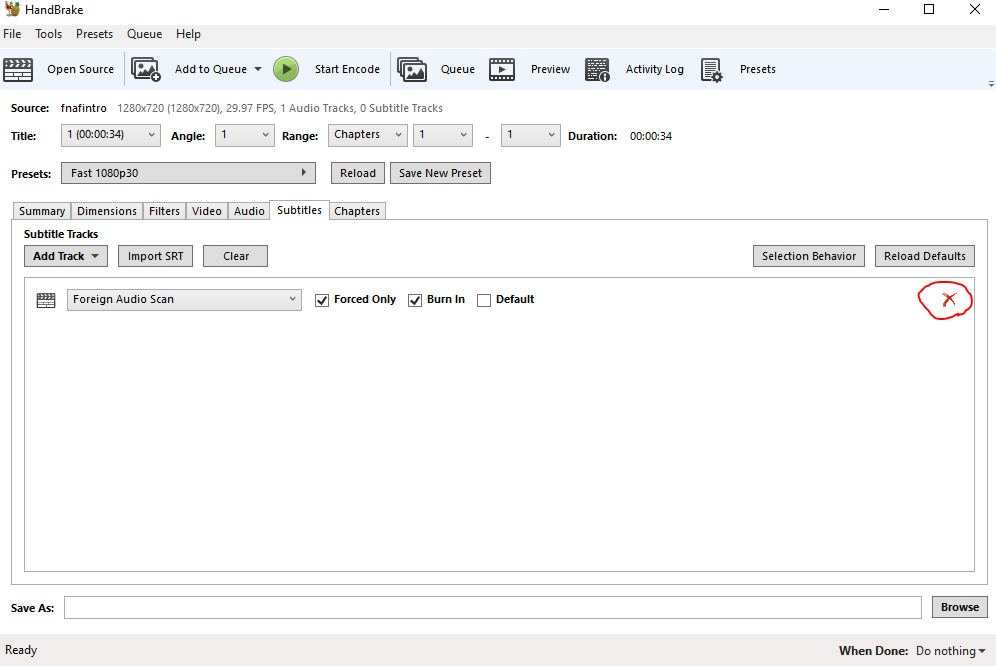Remove the subtitle track with red X
The image size is (996, 666).
(x=948, y=299)
